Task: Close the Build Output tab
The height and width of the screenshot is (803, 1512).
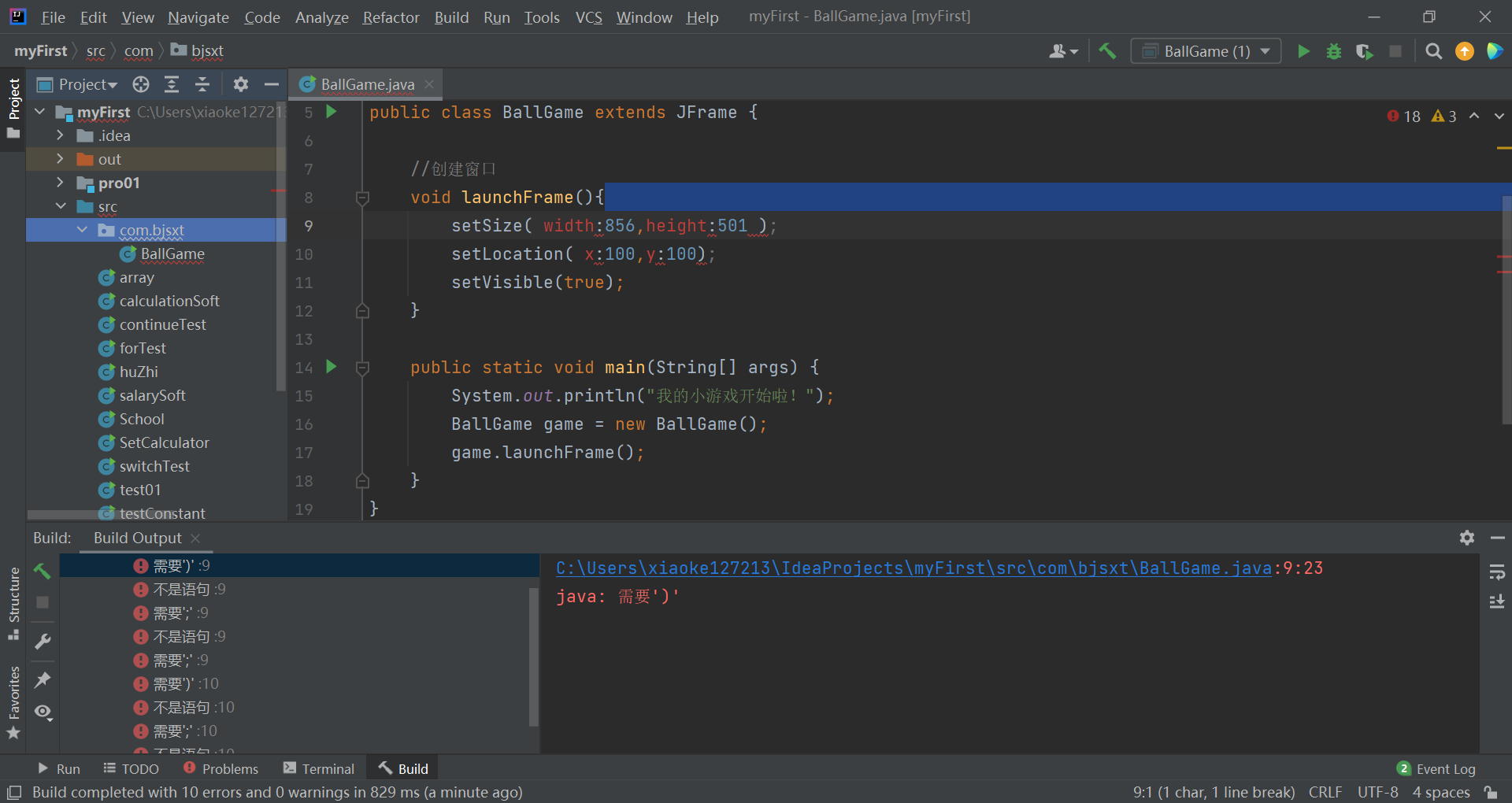Action: tap(195, 538)
